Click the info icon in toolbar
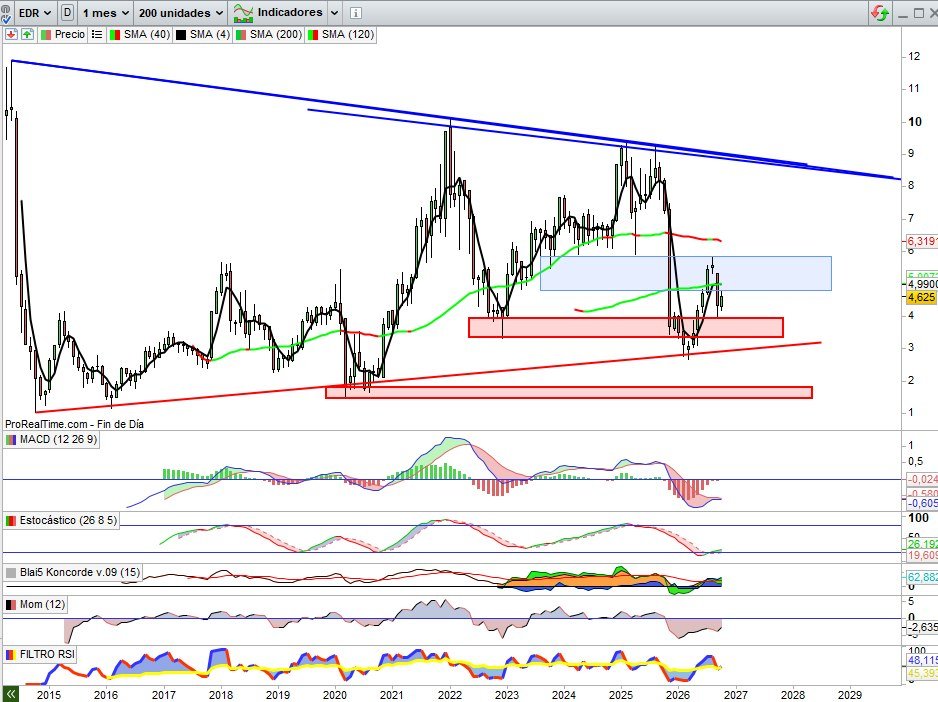Image resolution: width=938 pixels, height=702 pixels. (355, 13)
